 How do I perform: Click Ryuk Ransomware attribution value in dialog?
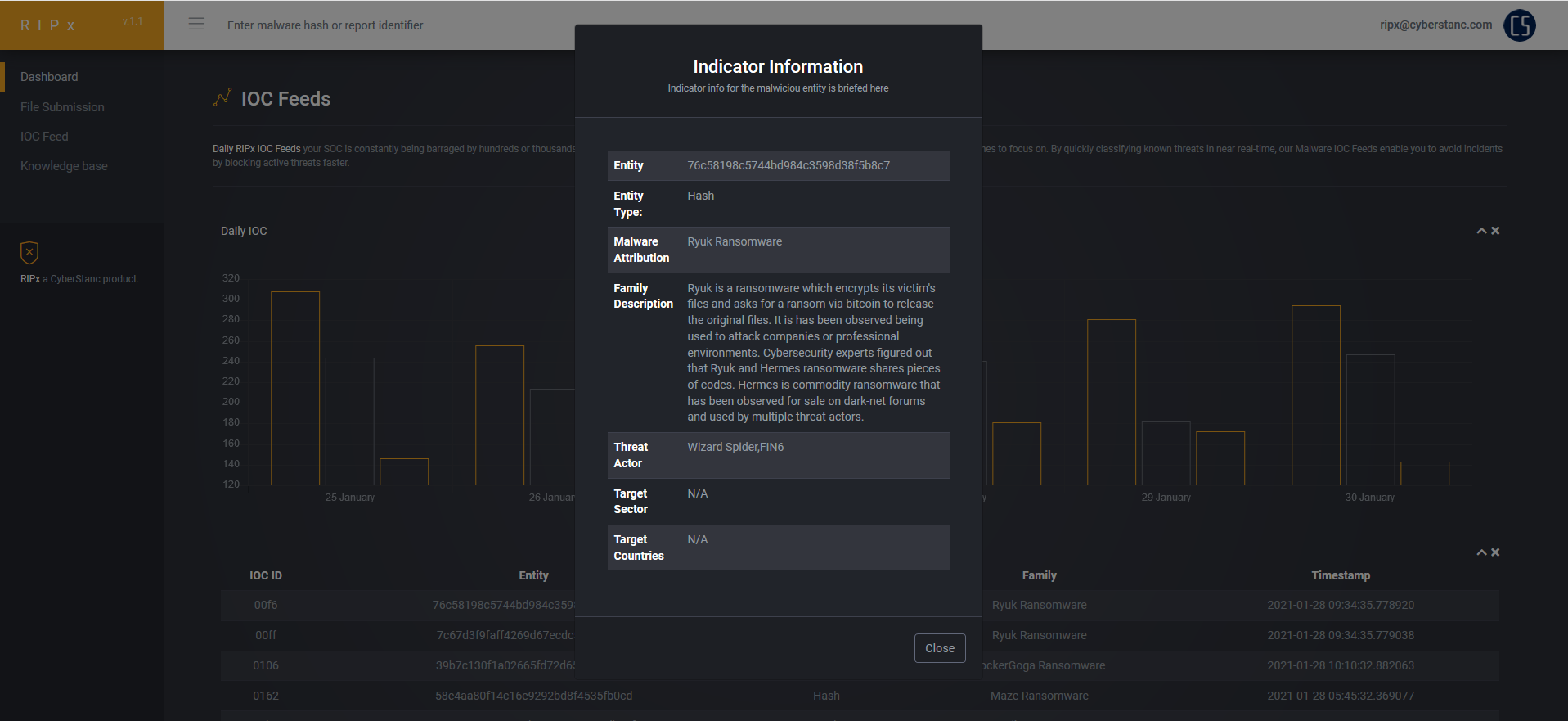click(x=735, y=241)
